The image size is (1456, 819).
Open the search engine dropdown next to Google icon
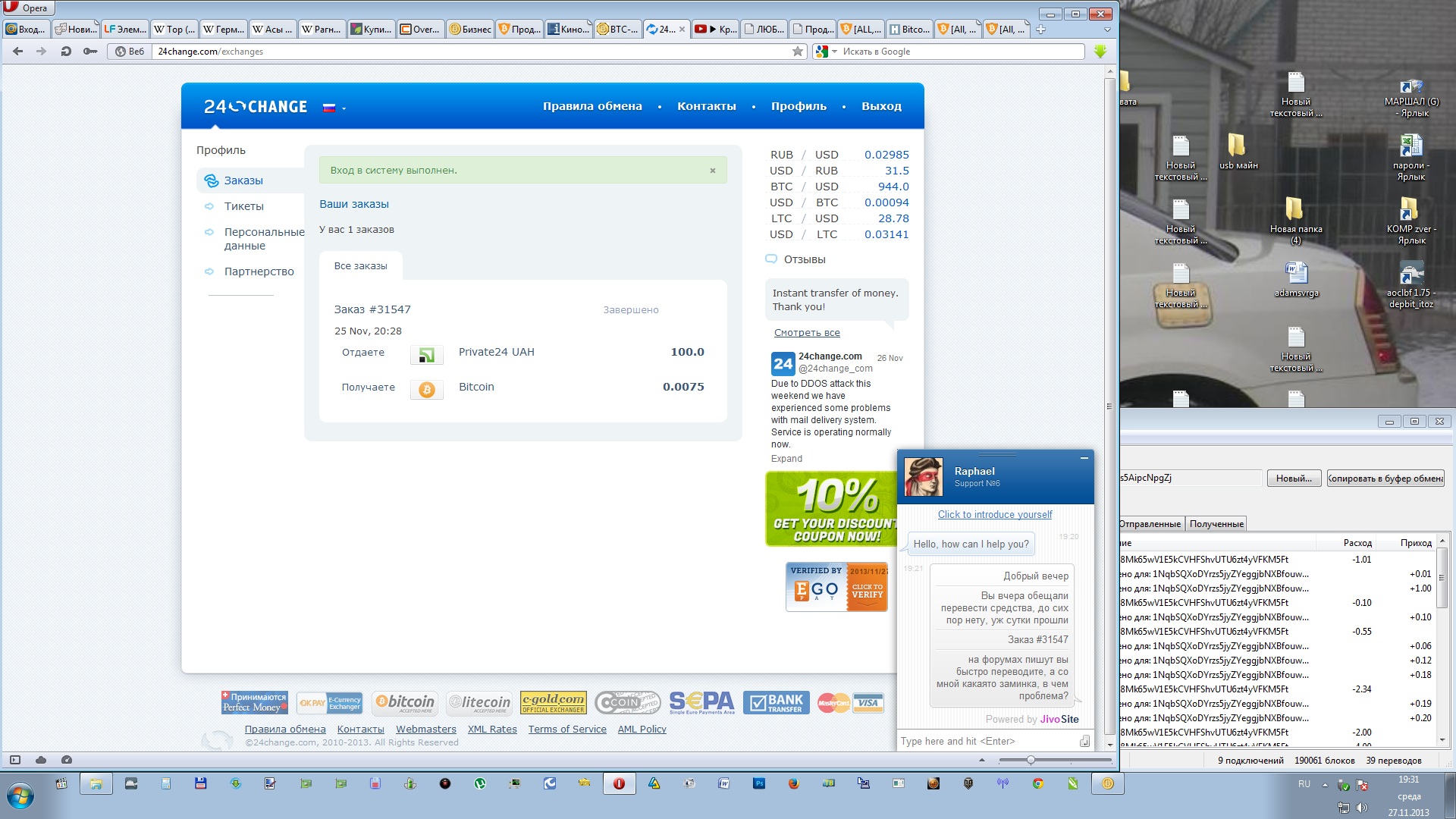coord(834,52)
